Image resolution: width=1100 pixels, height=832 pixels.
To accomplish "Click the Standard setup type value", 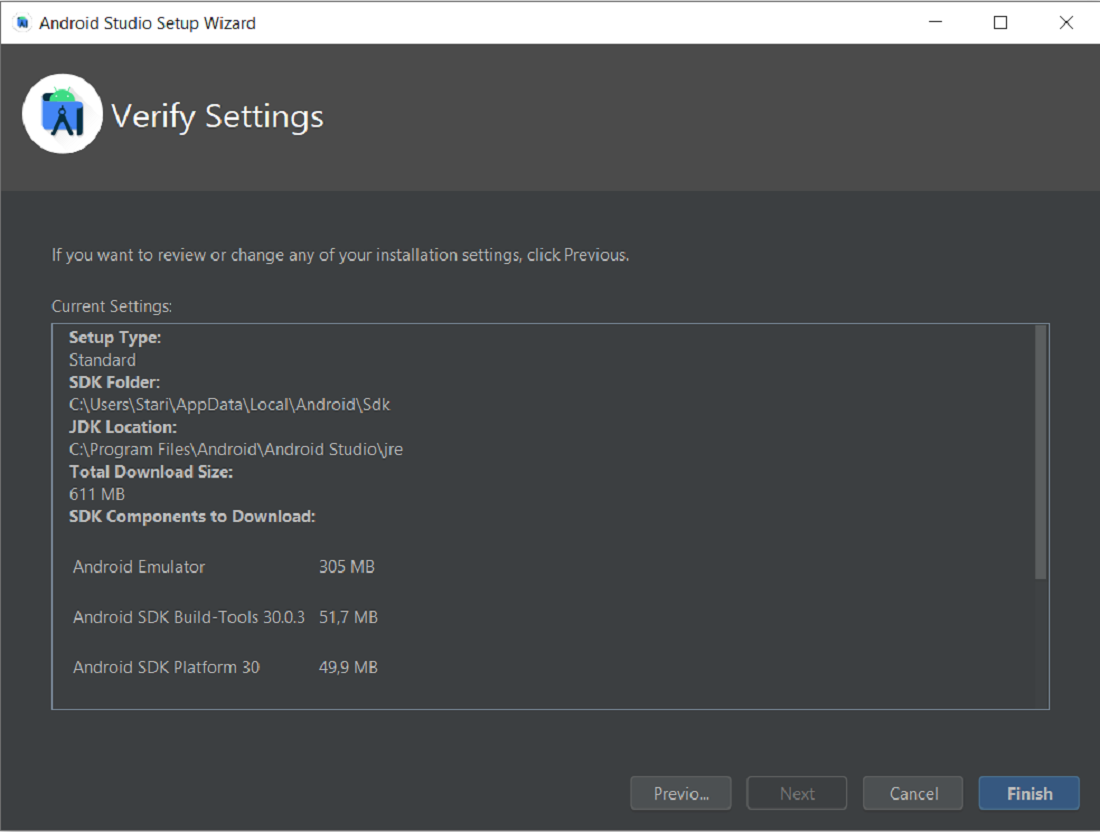I will (102, 361).
